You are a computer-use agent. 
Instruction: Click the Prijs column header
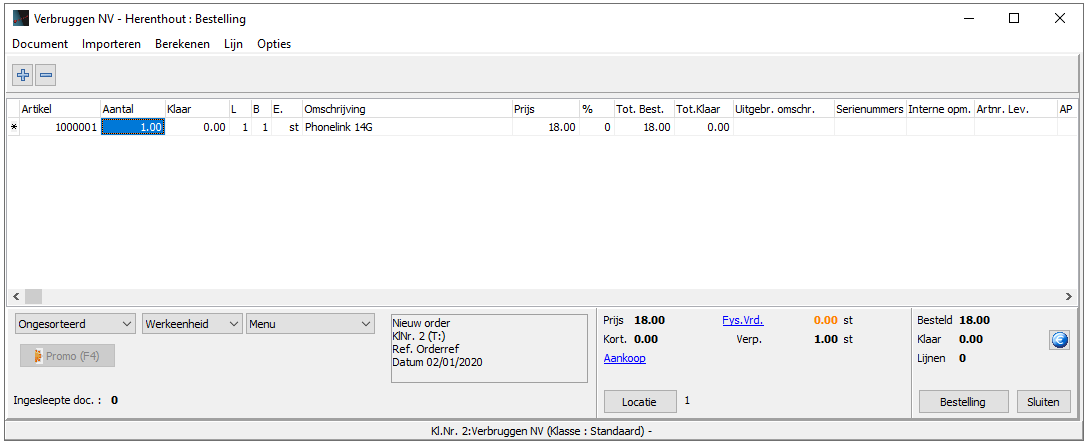click(x=545, y=109)
